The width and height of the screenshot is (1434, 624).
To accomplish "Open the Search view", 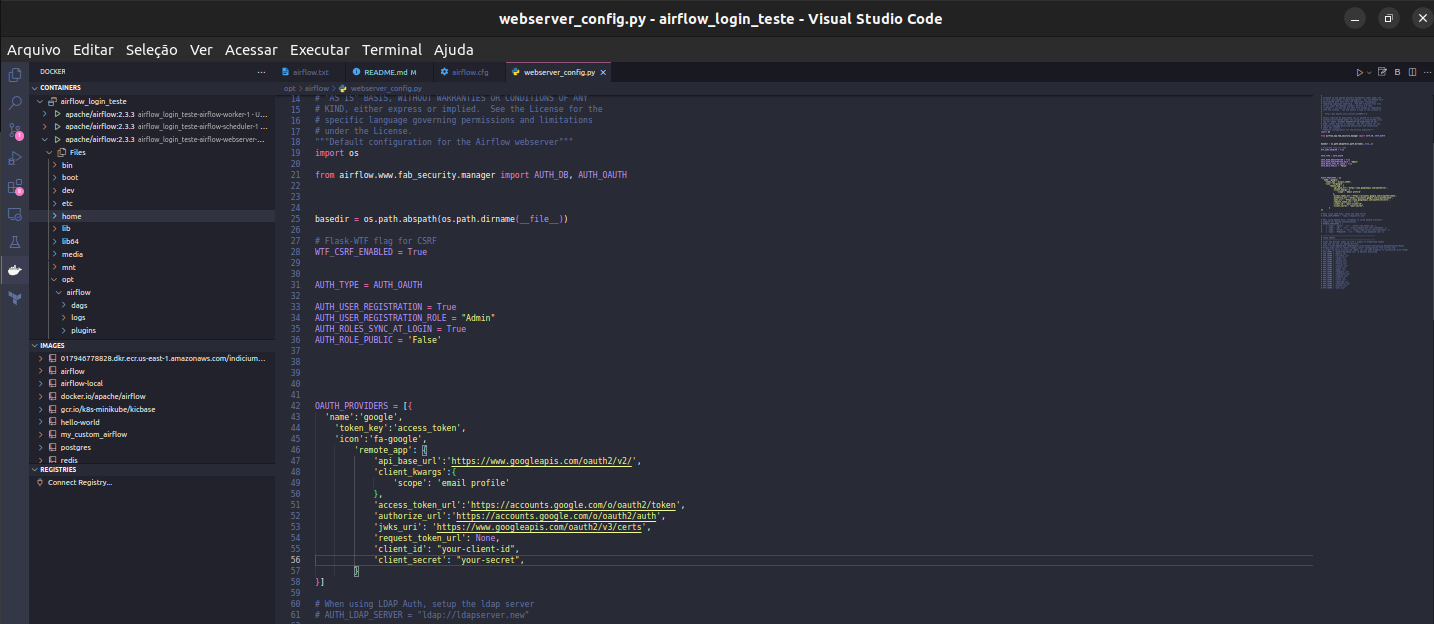I will pyautogui.click(x=14, y=102).
